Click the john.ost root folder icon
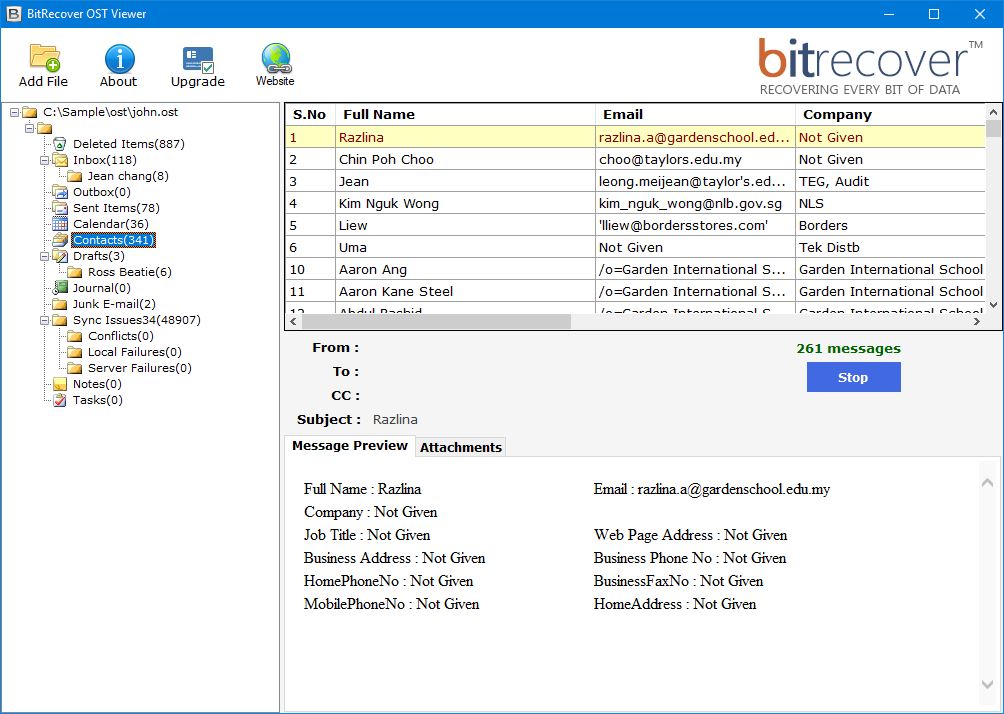 [29, 112]
